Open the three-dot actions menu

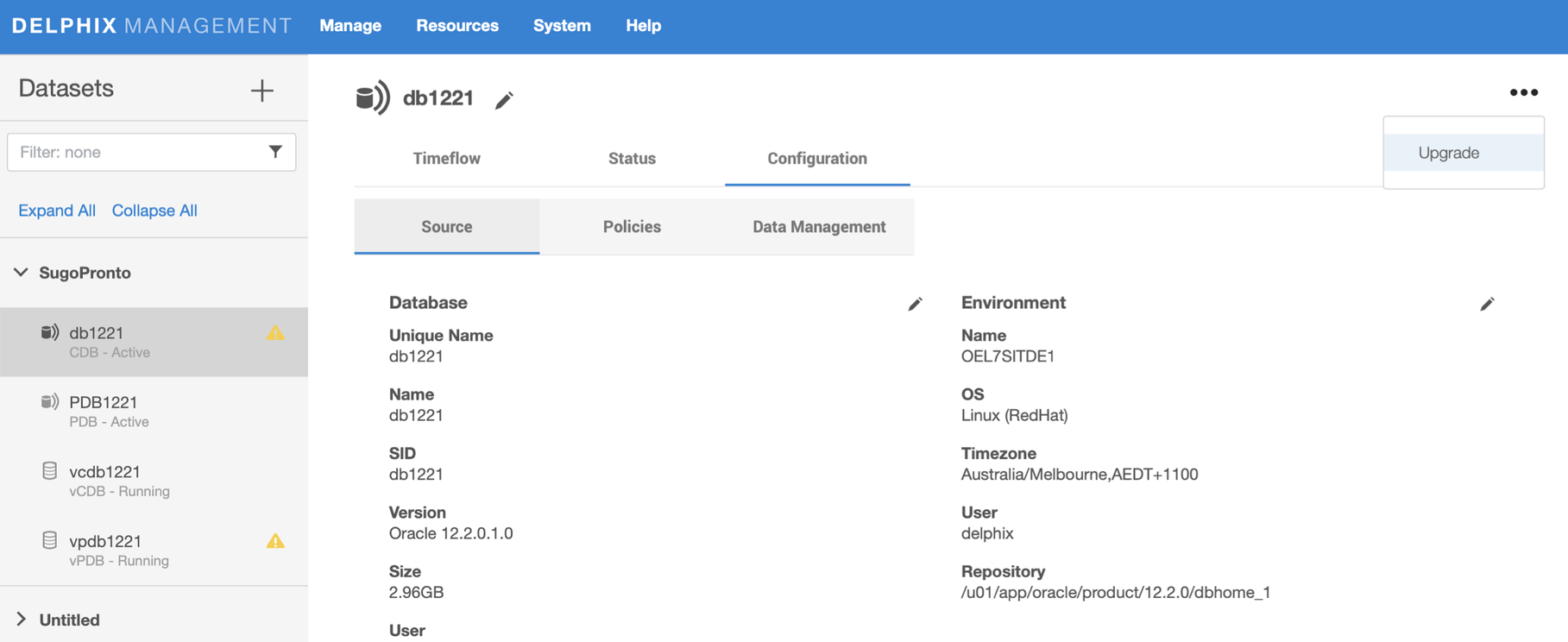click(1523, 92)
